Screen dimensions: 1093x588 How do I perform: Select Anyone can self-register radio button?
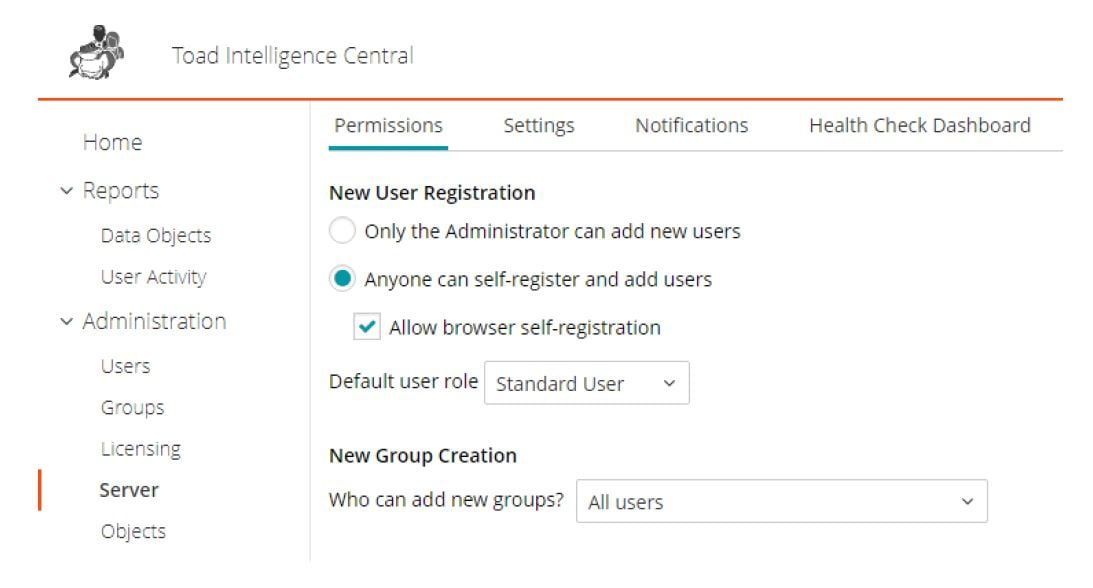pos(342,279)
